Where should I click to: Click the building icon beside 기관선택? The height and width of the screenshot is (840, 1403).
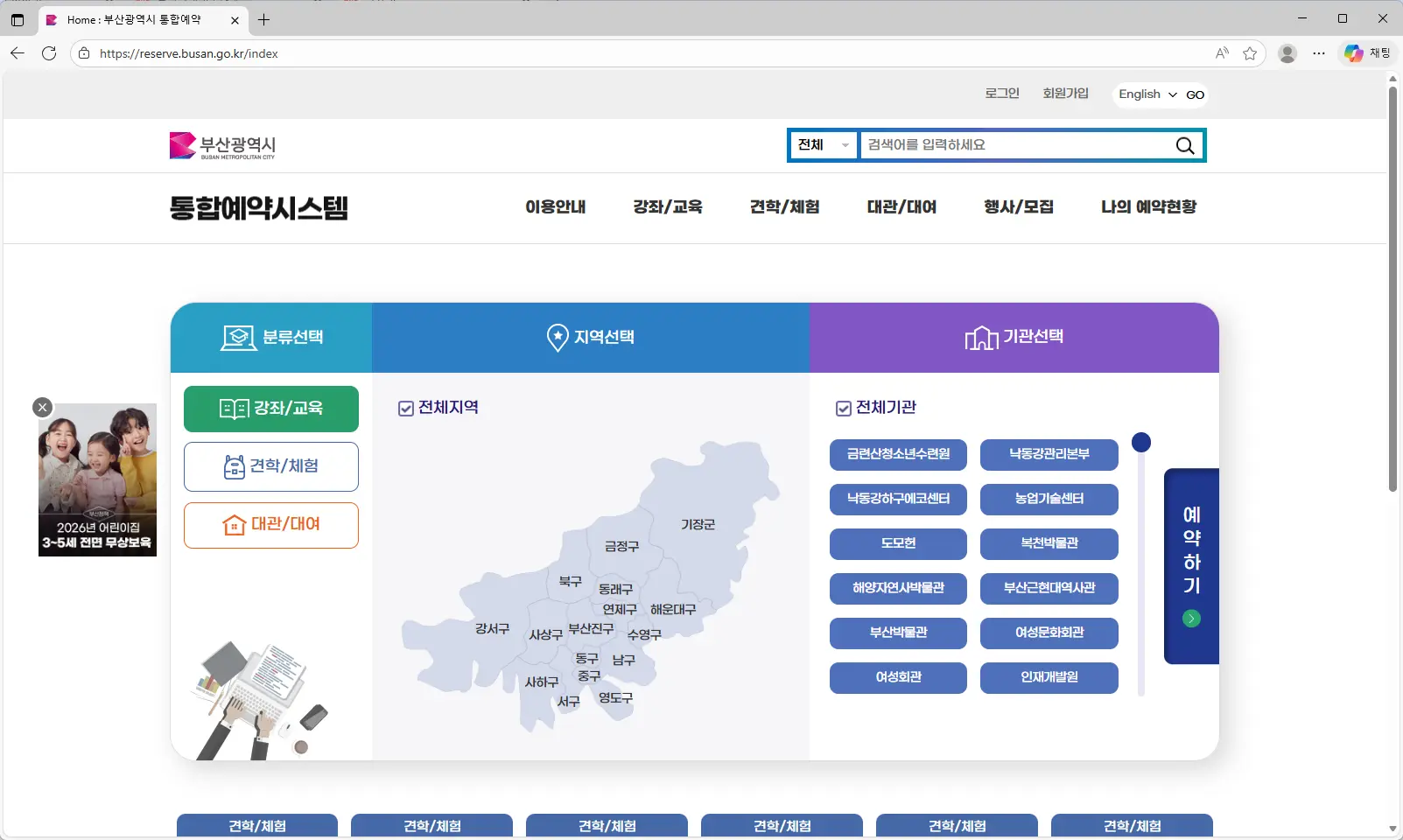point(982,337)
